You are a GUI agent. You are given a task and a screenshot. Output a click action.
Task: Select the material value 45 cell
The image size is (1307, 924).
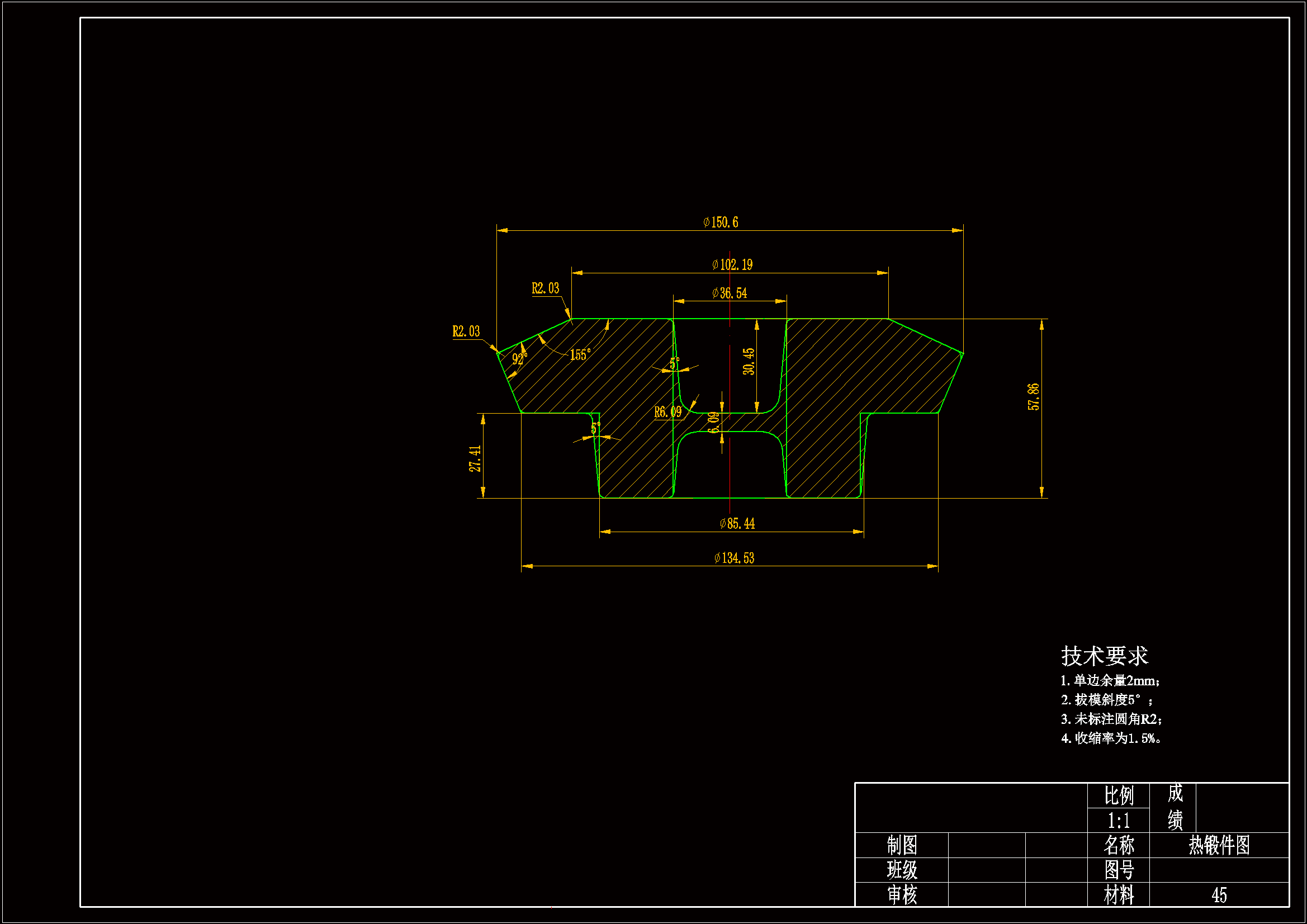coord(1219,895)
